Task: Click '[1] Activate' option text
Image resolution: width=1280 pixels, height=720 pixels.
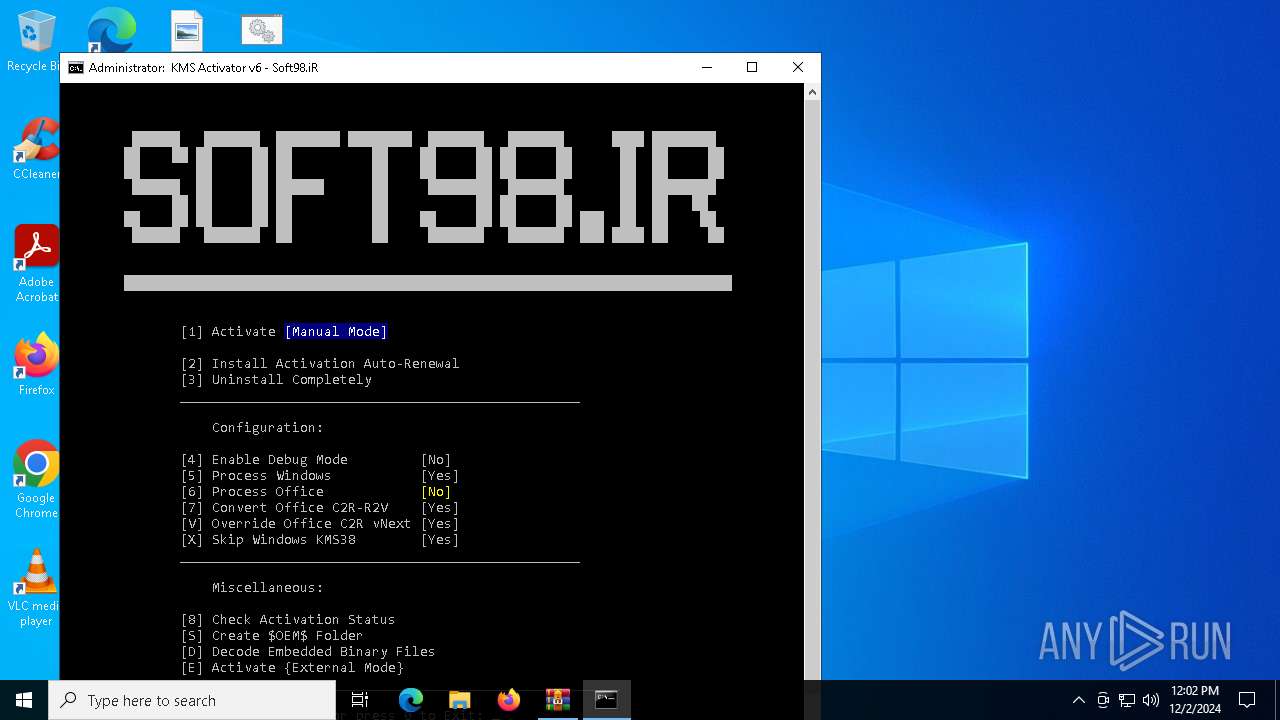Action: coord(228,332)
